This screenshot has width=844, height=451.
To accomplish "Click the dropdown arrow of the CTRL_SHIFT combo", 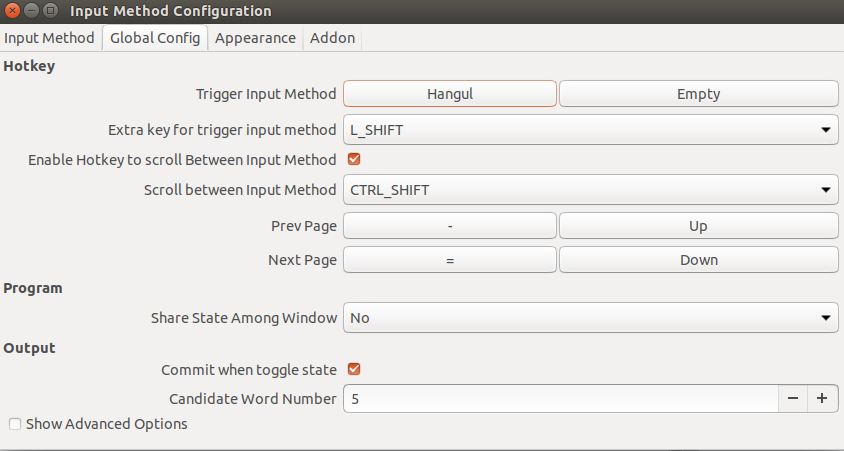I will click(x=826, y=190).
